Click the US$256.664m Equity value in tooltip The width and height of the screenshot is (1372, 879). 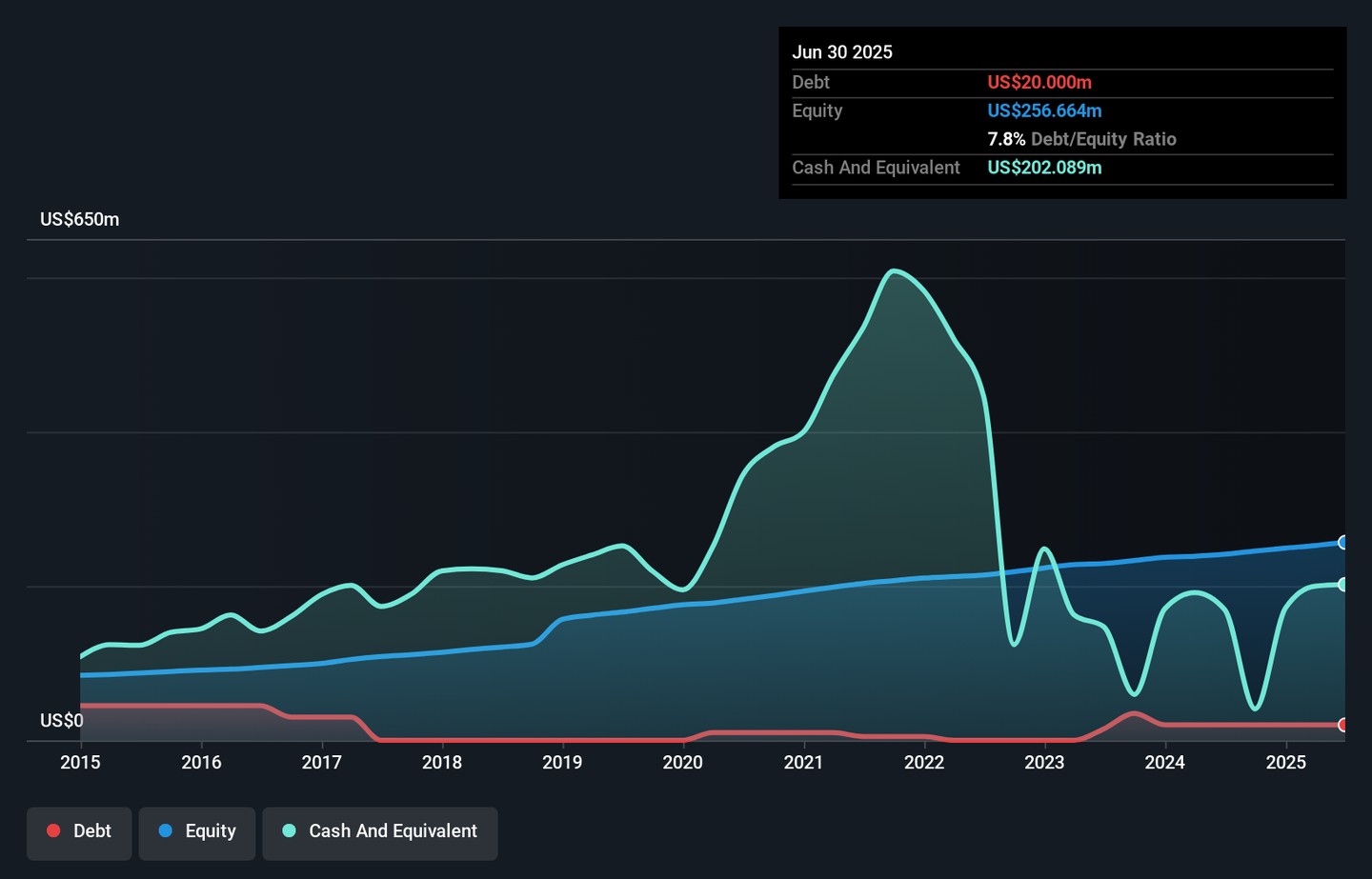(1044, 111)
